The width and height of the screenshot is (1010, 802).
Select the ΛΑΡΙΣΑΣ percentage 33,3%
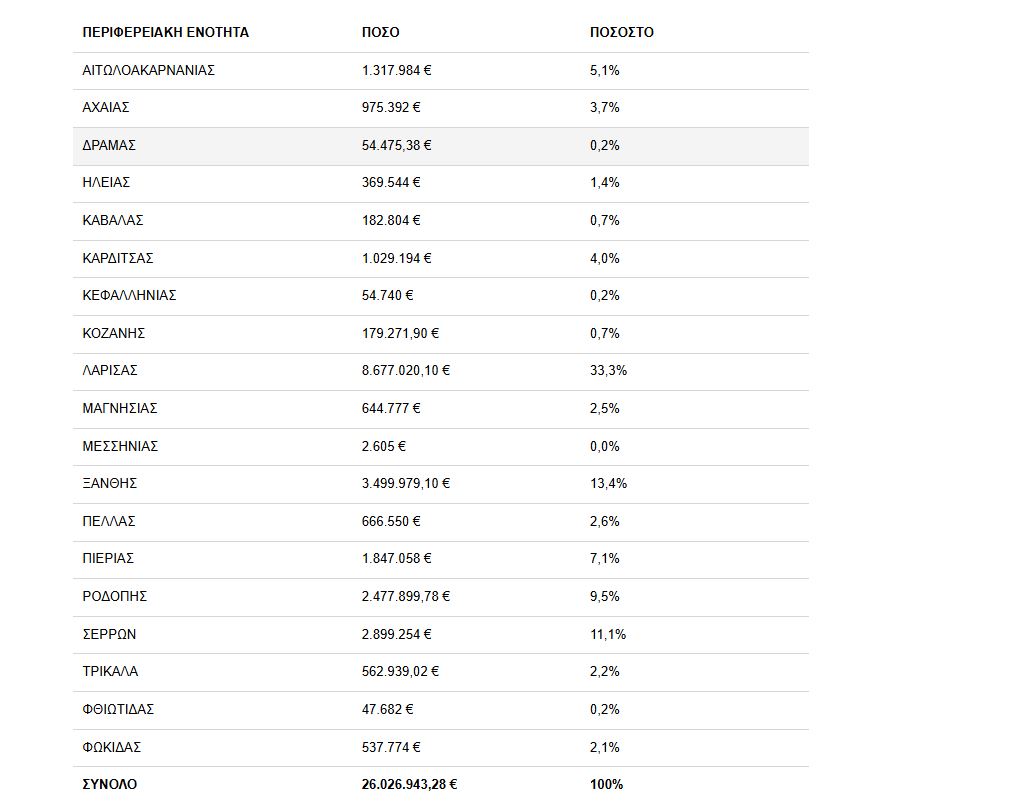click(x=608, y=370)
